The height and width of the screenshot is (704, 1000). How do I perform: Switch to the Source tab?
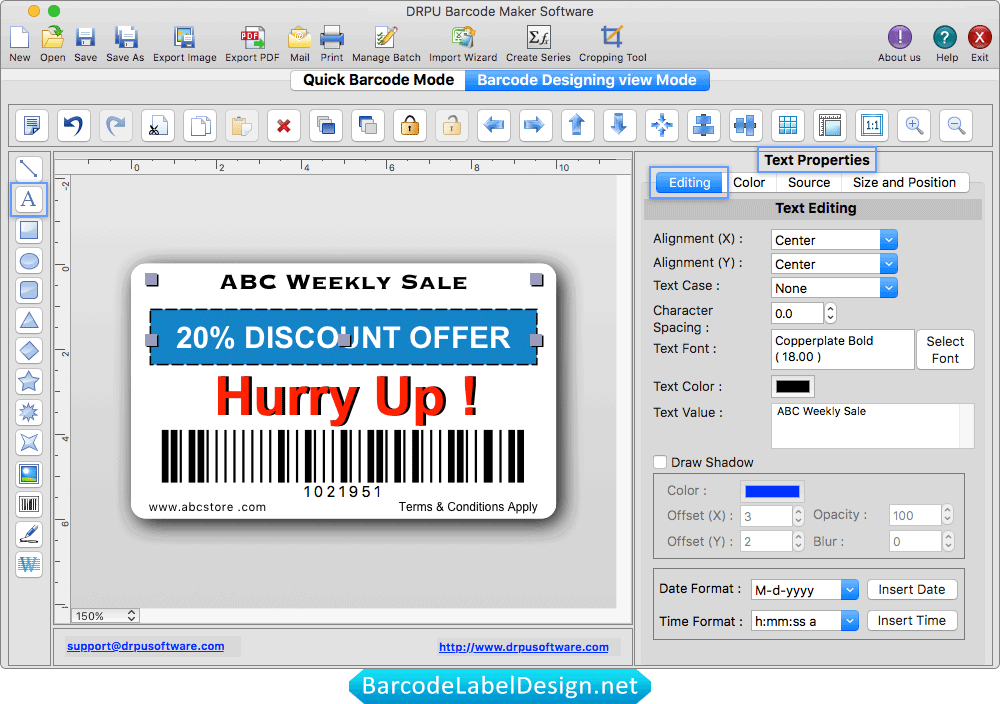coord(809,183)
